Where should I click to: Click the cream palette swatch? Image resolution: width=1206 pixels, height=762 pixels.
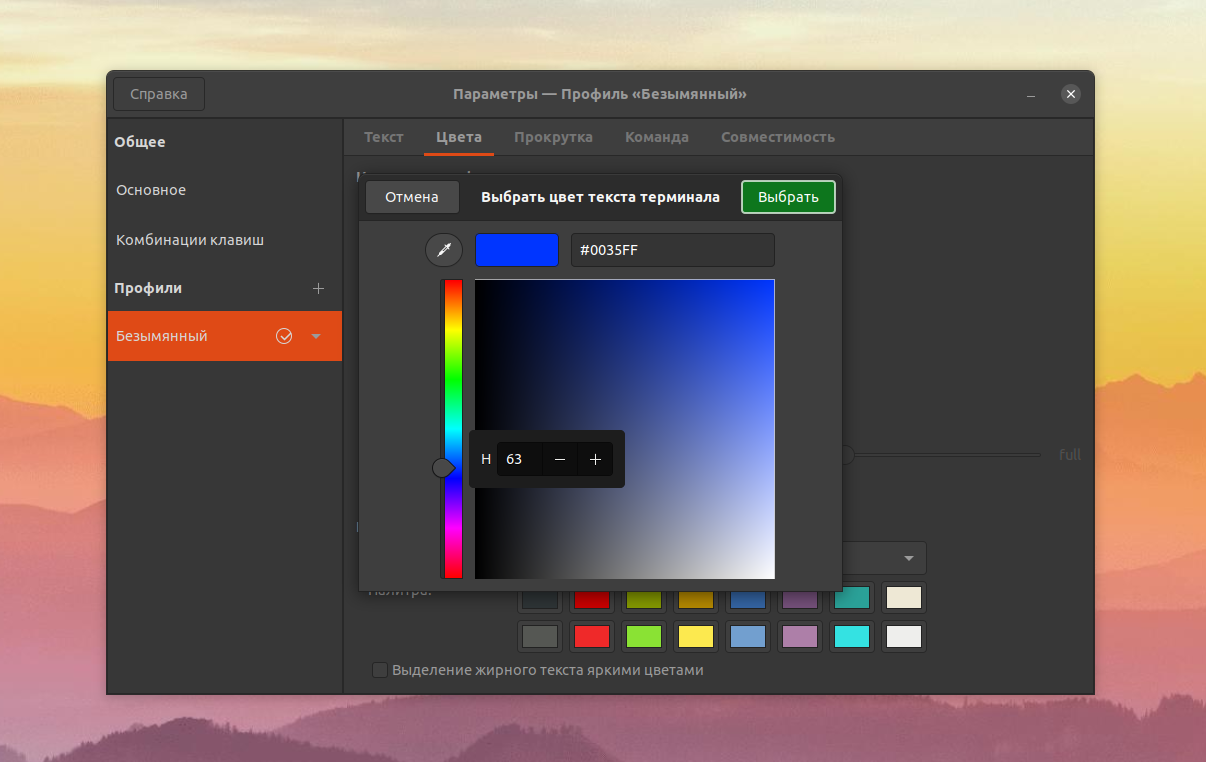(x=904, y=598)
